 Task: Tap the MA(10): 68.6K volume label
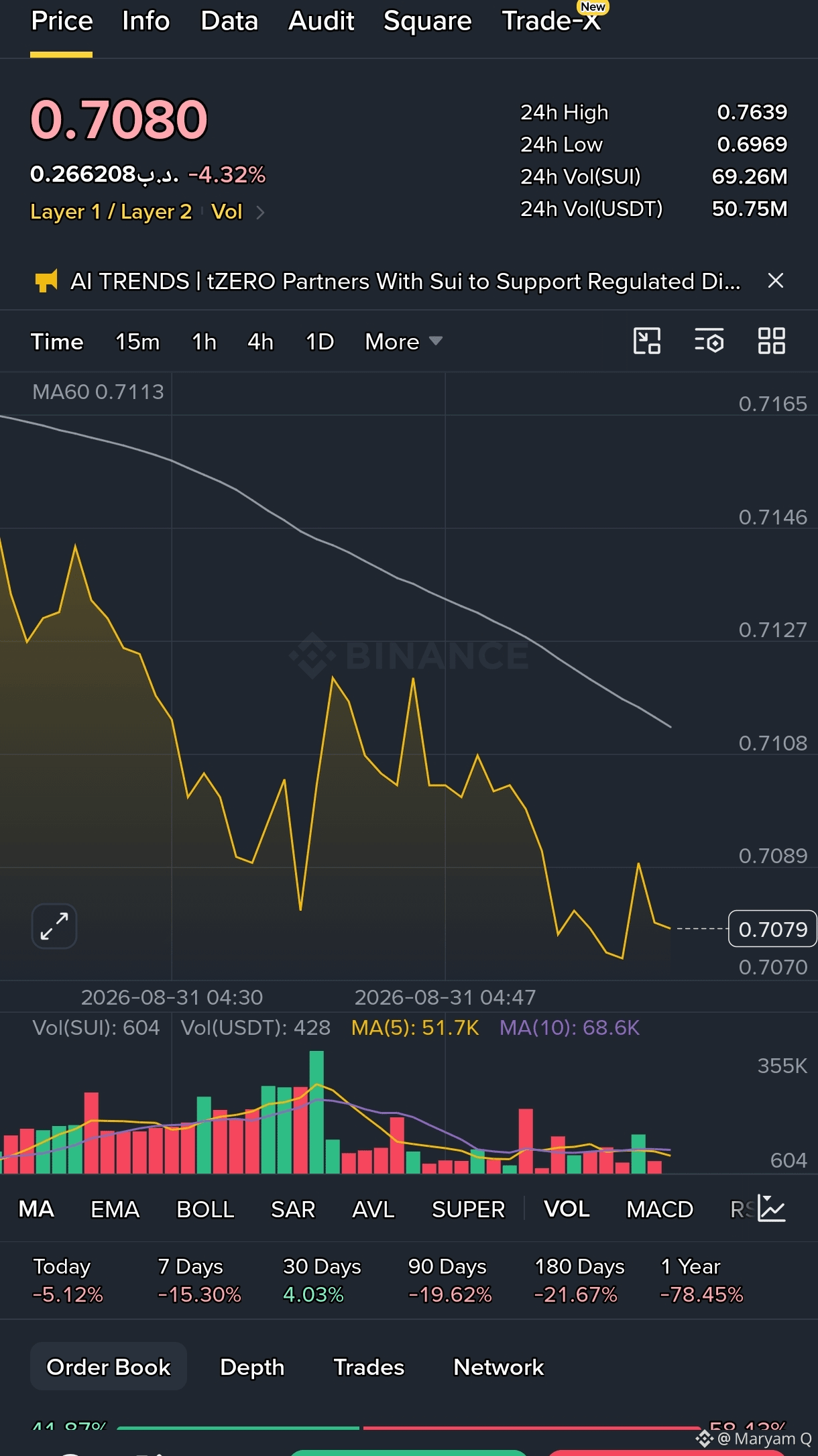[569, 1027]
